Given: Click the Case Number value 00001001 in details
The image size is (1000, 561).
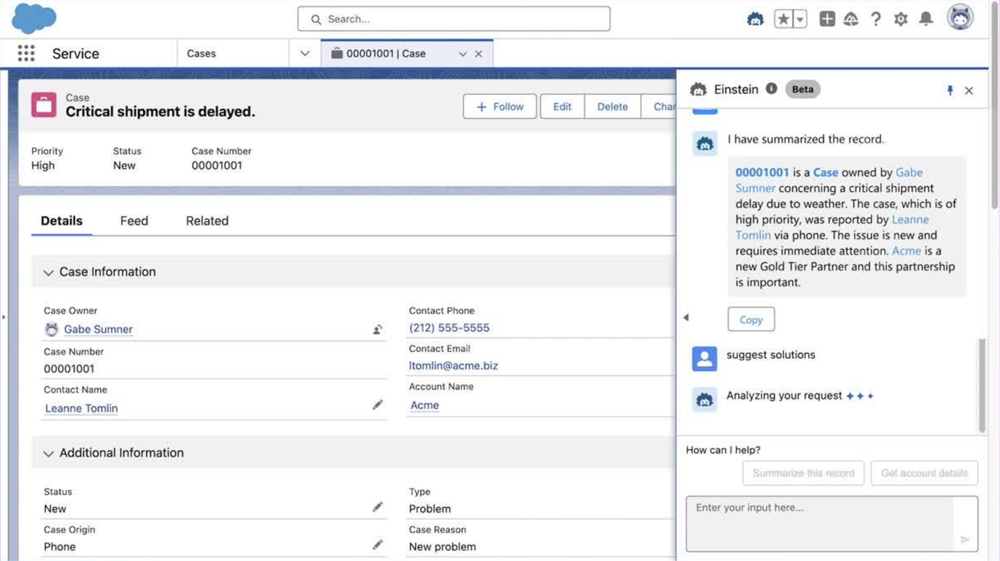Looking at the screenshot, I should [69, 368].
